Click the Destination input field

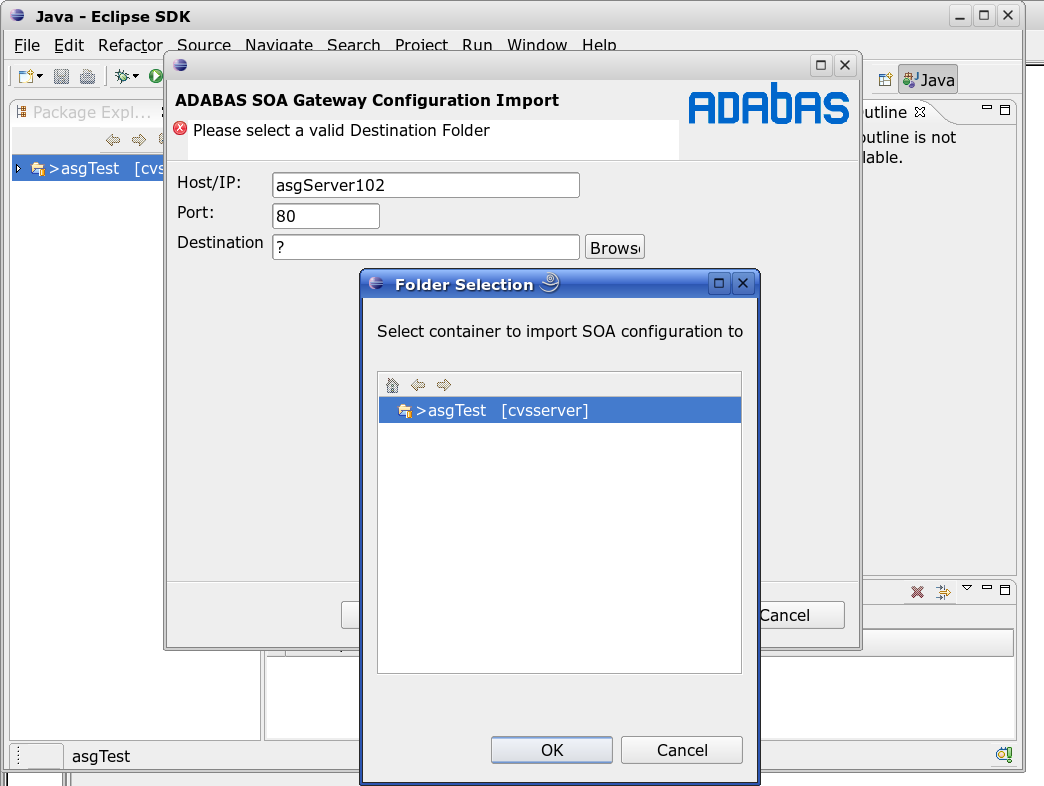click(x=425, y=247)
